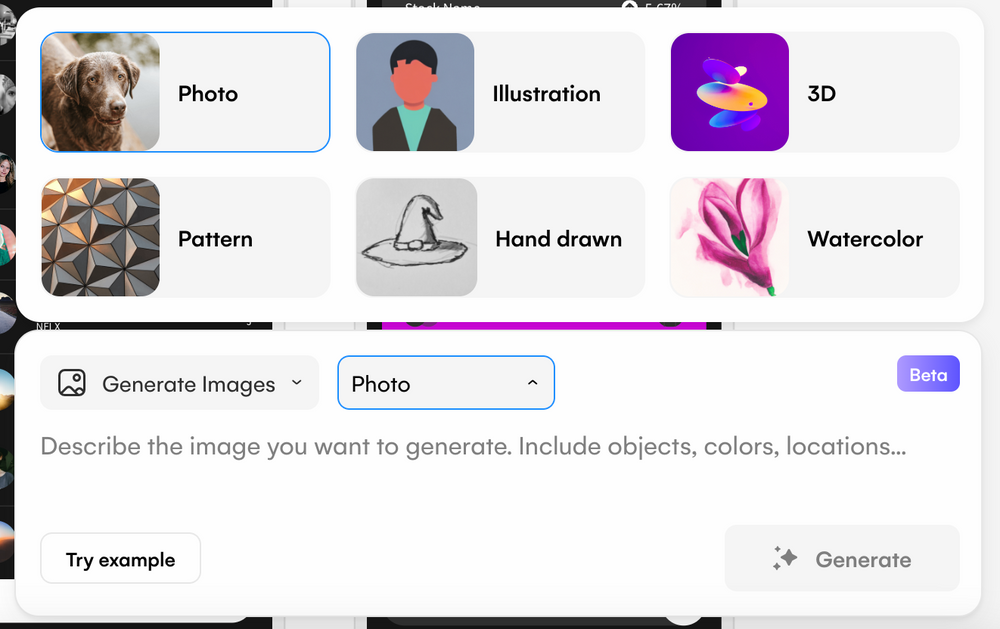Open the Generate Images tab
This screenshot has width=1000, height=629.
pyautogui.click(x=179, y=383)
